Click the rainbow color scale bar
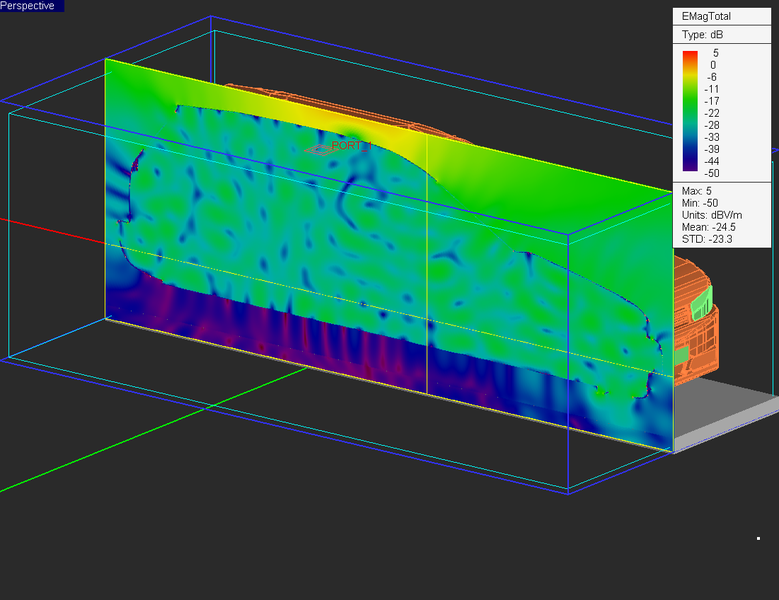The width and height of the screenshot is (779, 600). tap(690, 111)
